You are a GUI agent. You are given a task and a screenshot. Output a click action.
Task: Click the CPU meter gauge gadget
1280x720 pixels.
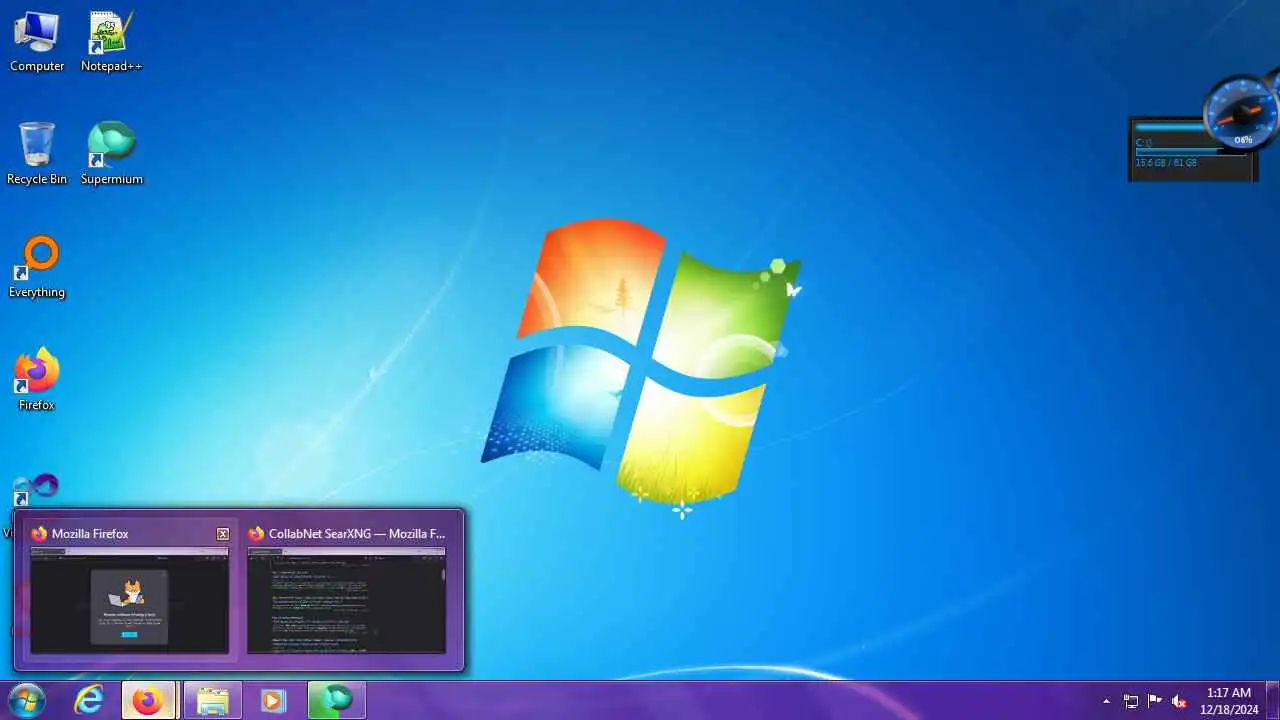point(1242,110)
